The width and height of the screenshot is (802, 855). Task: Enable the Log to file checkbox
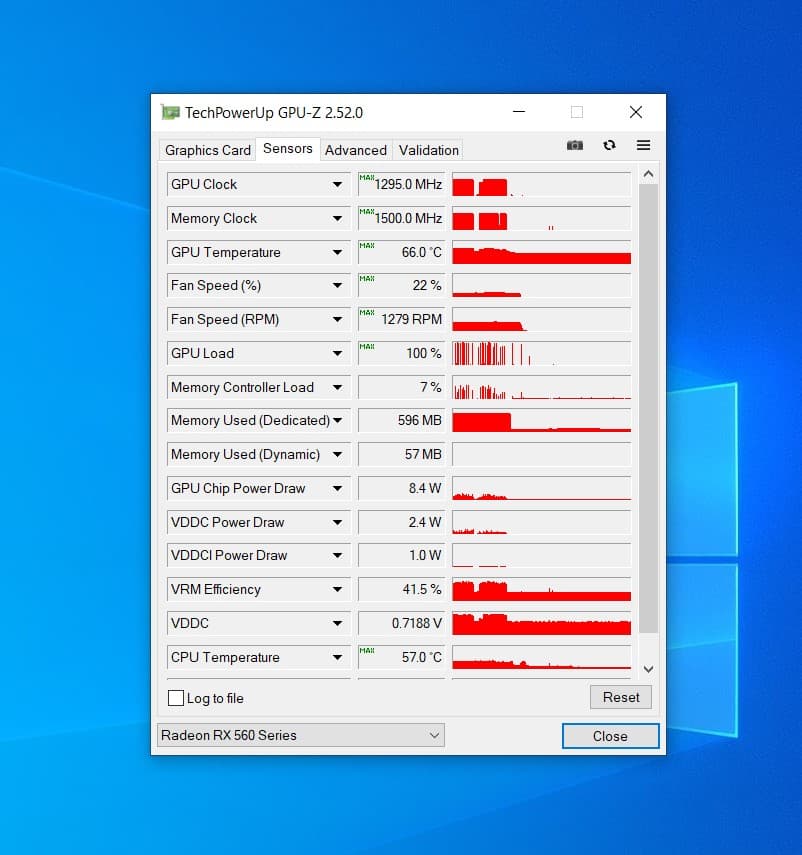176,698
